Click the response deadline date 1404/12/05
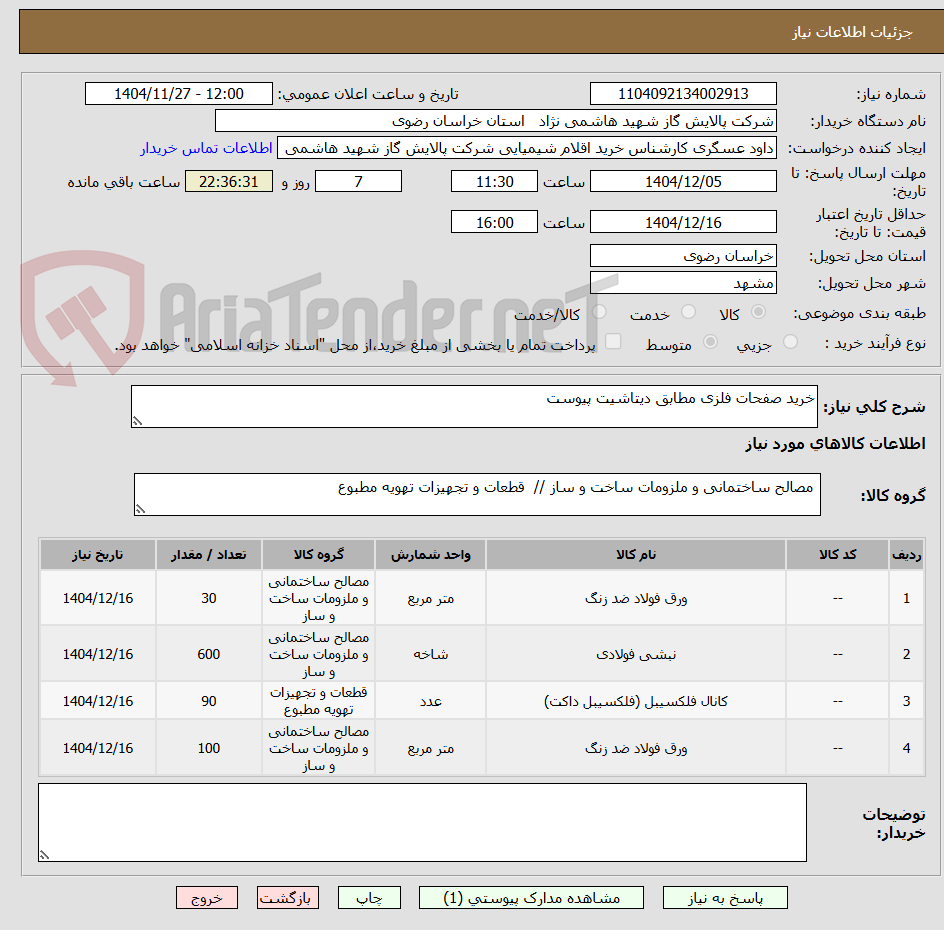 point(683,181)
